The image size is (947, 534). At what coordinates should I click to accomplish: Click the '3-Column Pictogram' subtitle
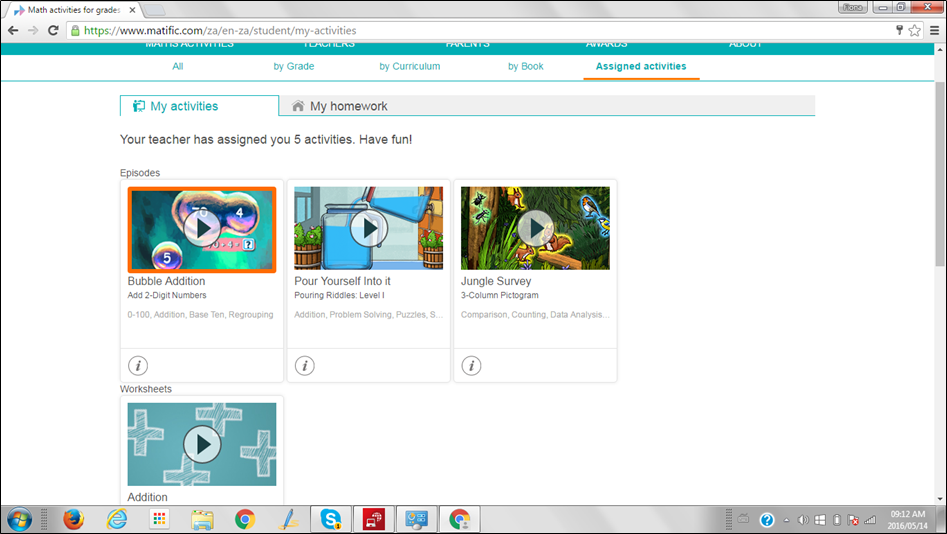point(499,295)
